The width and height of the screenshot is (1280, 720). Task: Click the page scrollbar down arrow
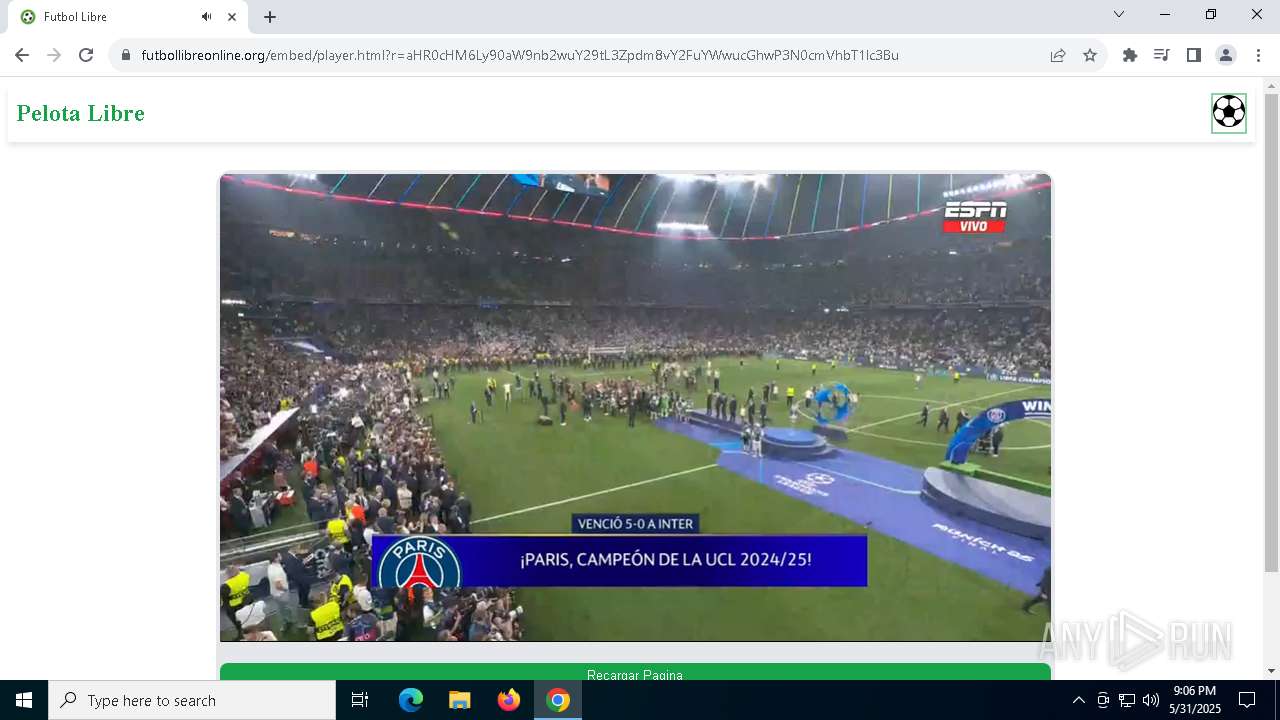coord(1271,671)
